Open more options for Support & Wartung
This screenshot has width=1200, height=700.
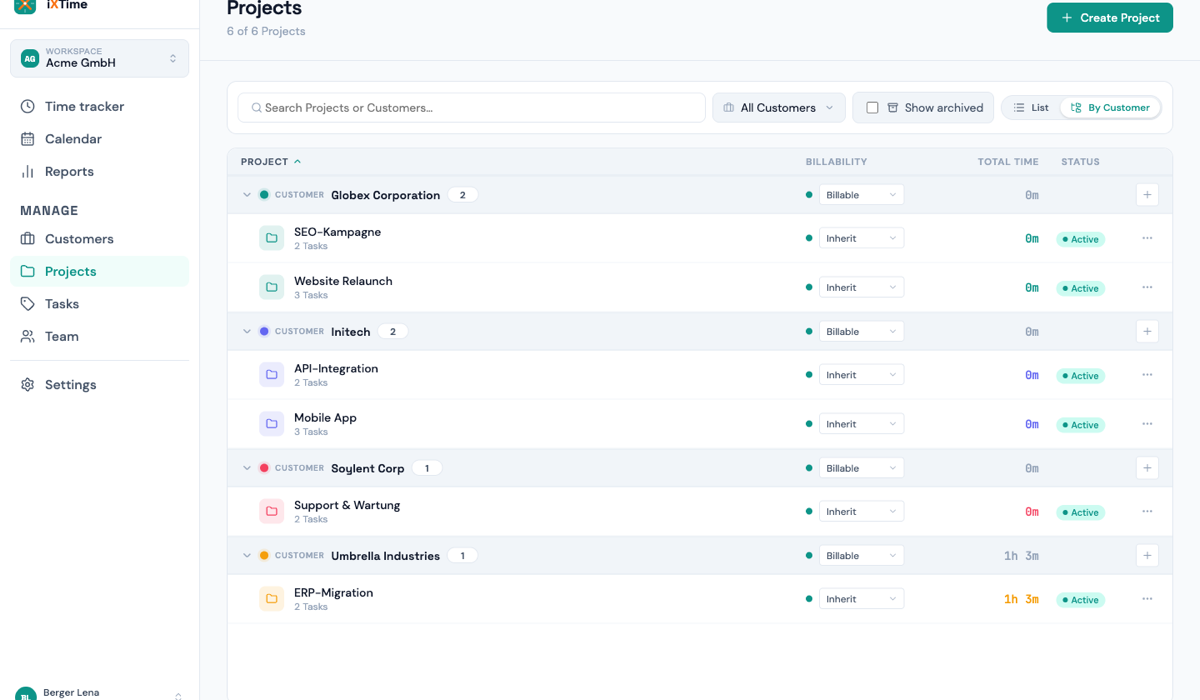click(x=1147, y=511)
